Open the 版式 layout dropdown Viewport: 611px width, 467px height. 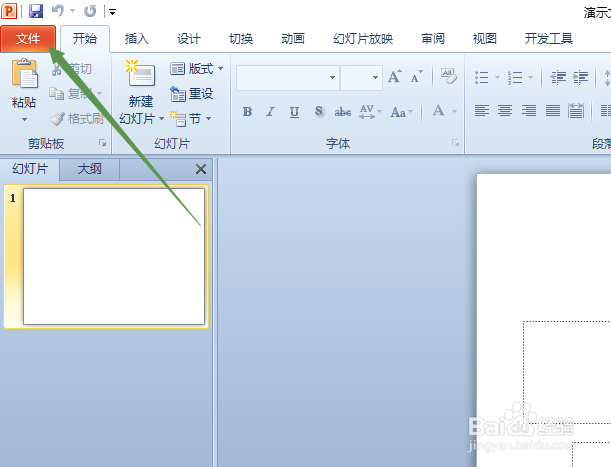point(196,69)
